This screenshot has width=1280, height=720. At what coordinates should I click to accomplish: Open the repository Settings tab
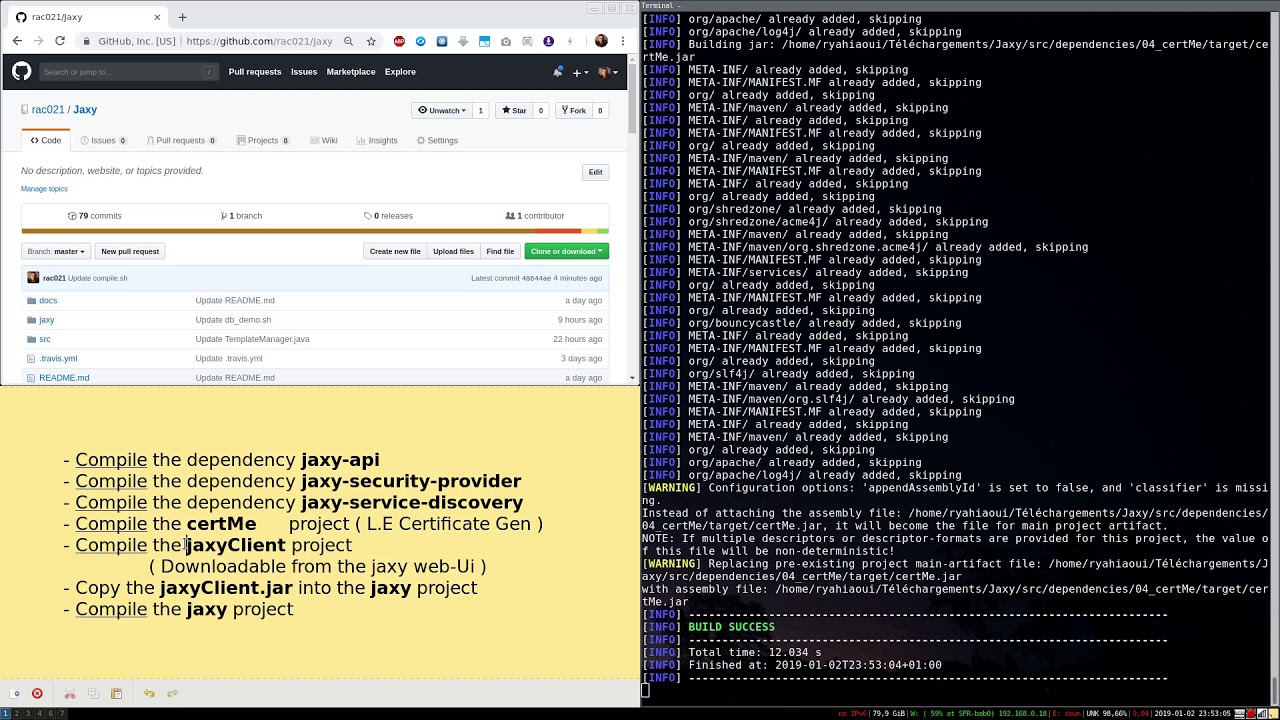[x=437, y=141]
